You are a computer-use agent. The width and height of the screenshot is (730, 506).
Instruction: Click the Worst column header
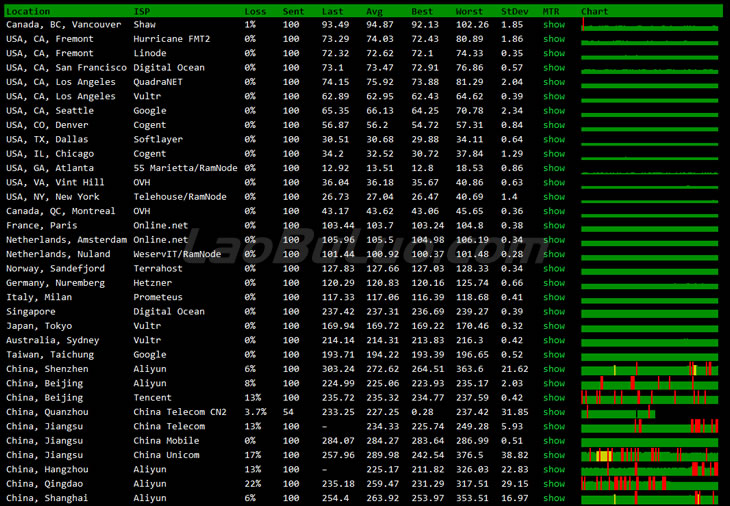click(x=469, y=11)
